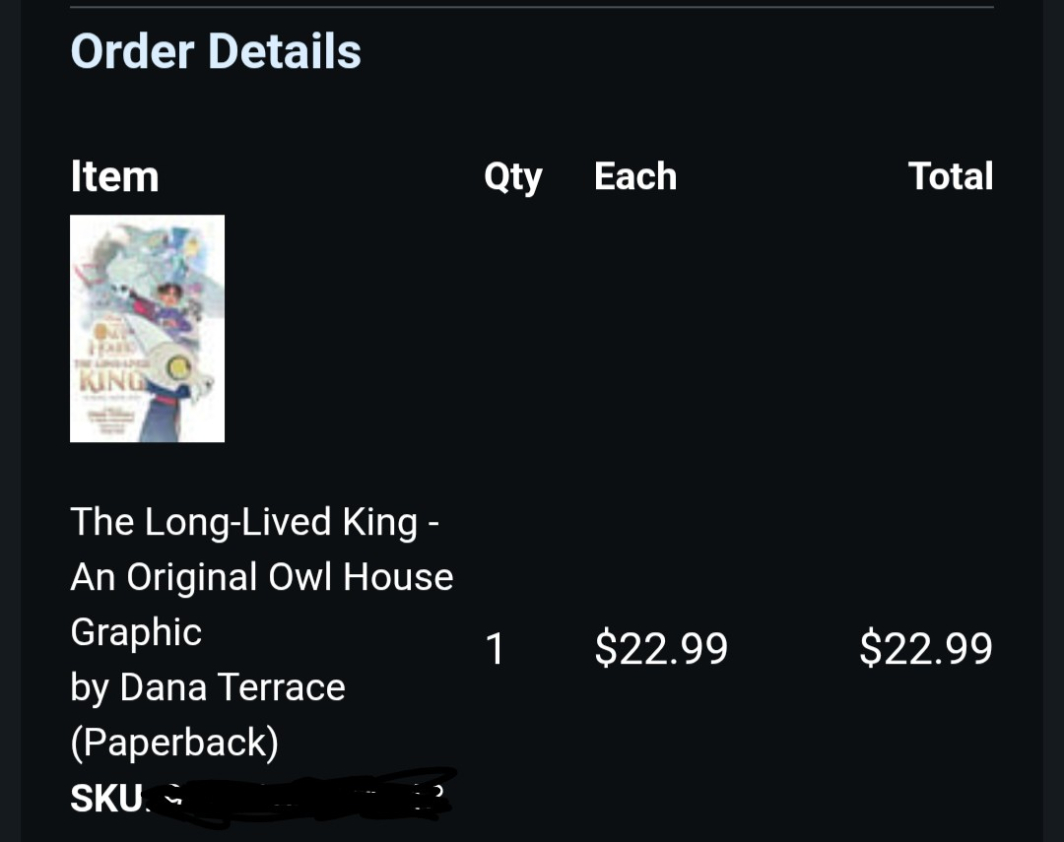The width and height of the screenshot is (1064, 842).
Task: Select the "Each" column header
Action: click(635, 177)
